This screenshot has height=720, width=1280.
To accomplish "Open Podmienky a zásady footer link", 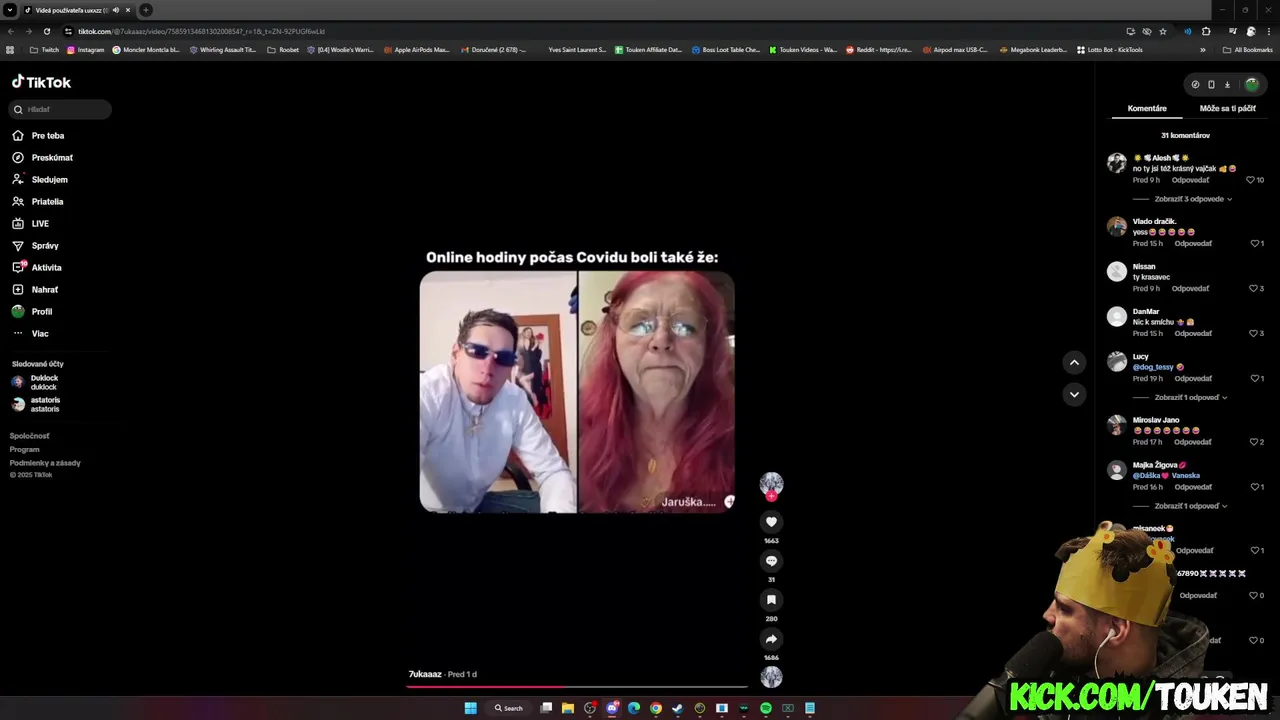I will pos(45,463).
